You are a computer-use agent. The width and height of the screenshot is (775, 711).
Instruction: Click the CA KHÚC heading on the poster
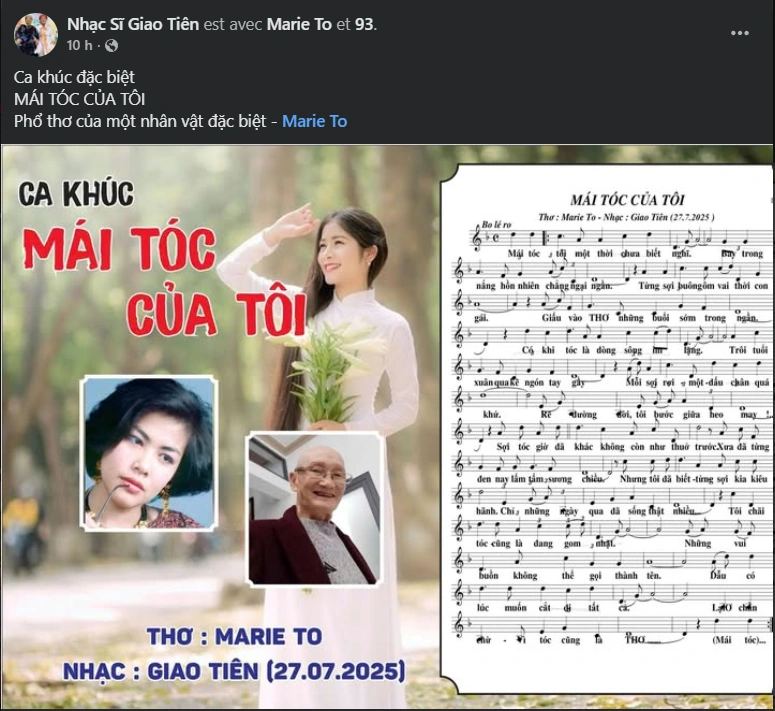76,194
